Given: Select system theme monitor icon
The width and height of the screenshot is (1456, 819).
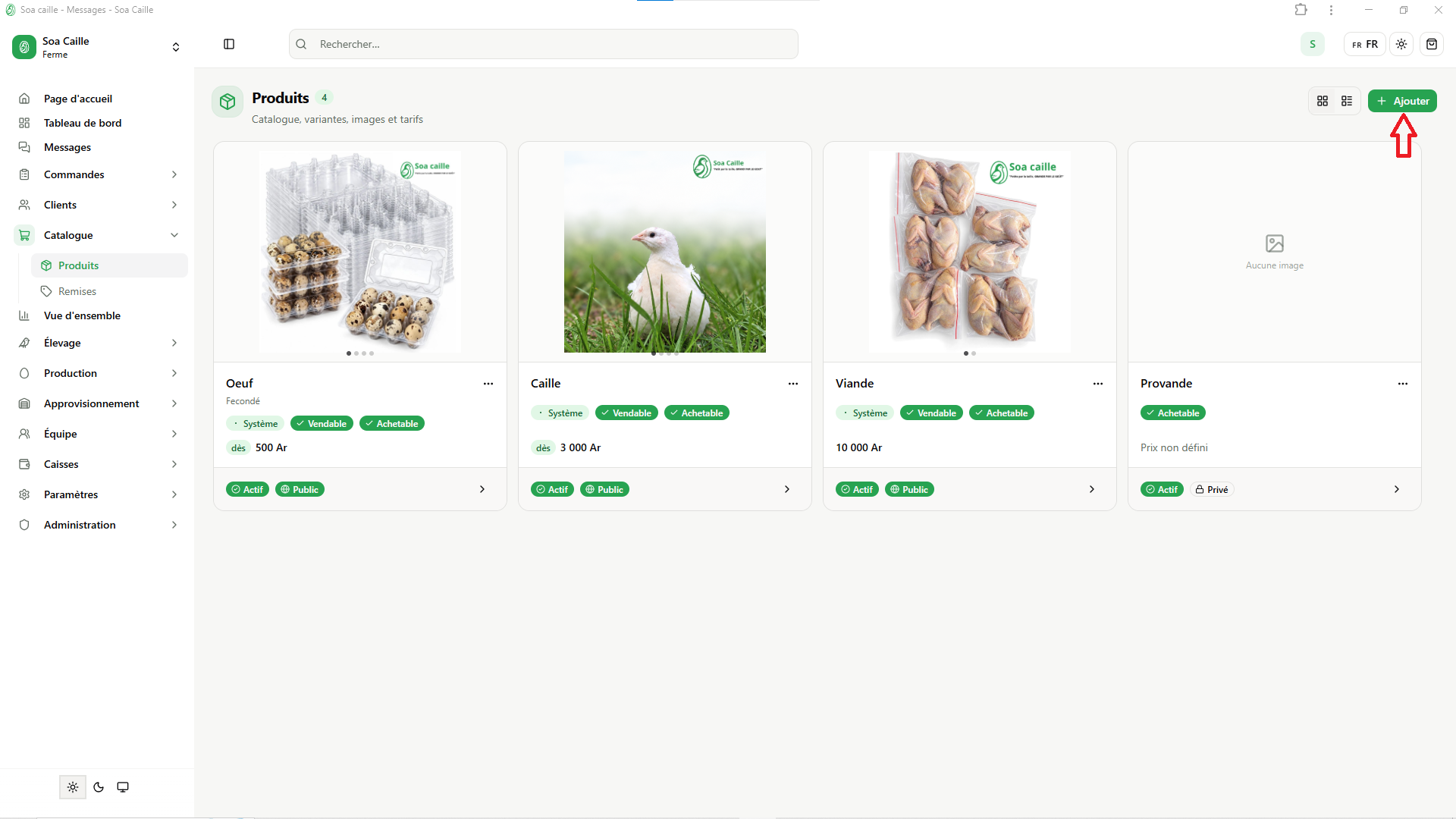Looking at the screenshot, I should point(123,787).
